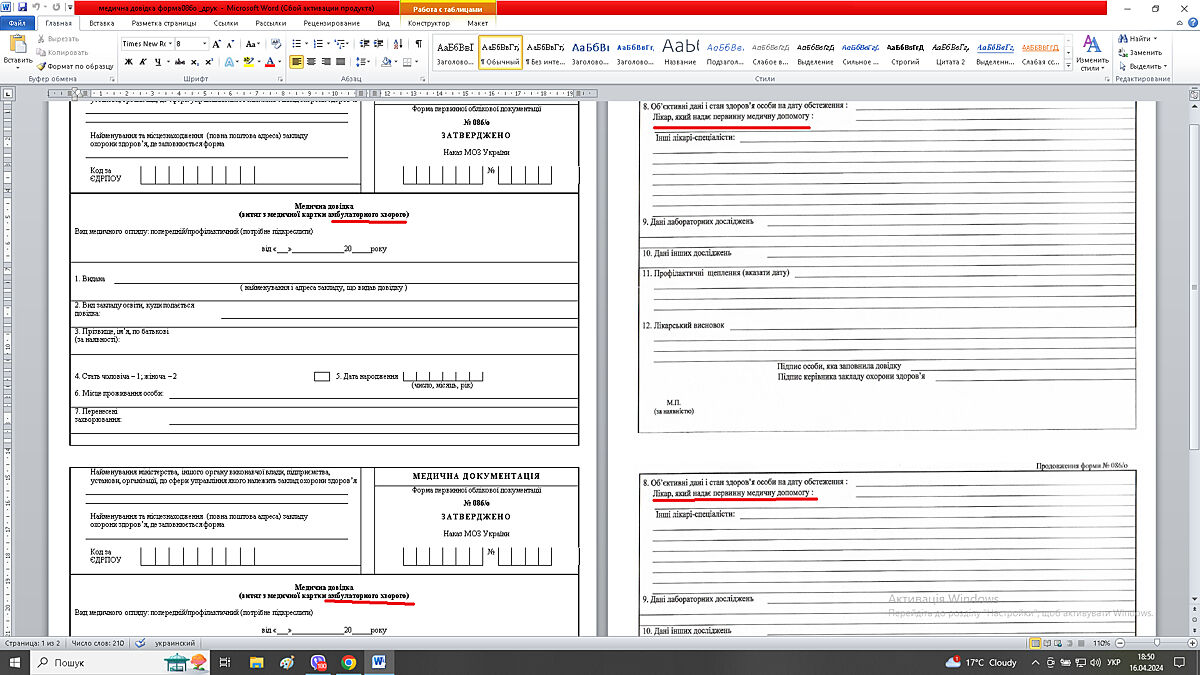1200x675 pixels.
Task: Select the Название style
Action: tap(680, 52)
